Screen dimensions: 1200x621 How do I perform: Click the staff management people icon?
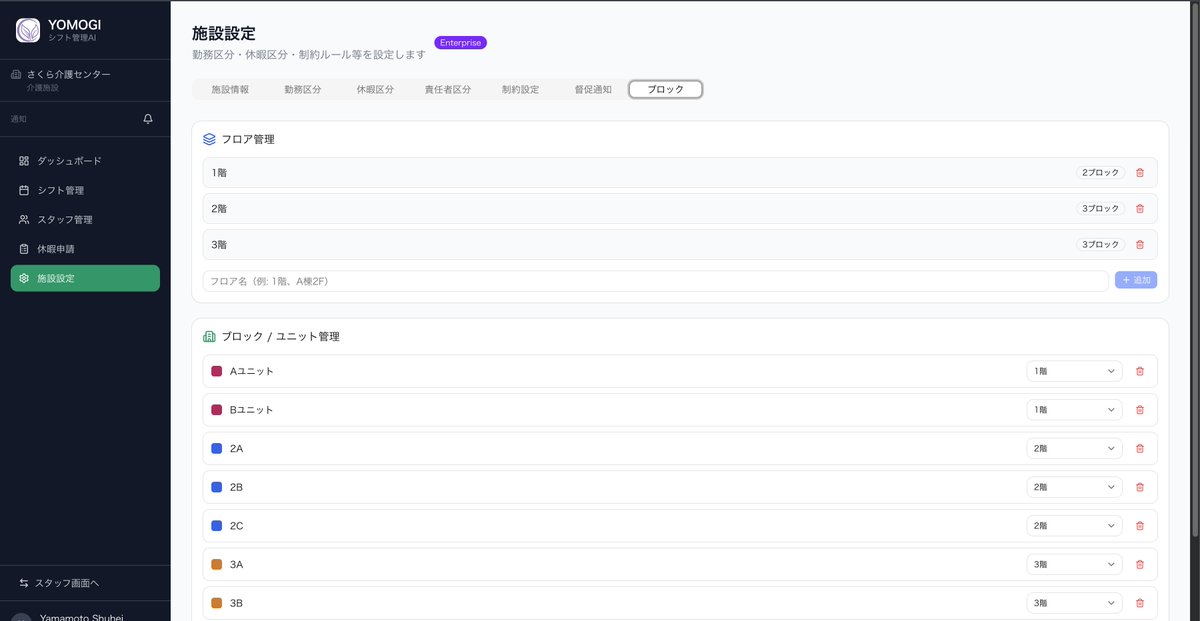coord(24,219)
